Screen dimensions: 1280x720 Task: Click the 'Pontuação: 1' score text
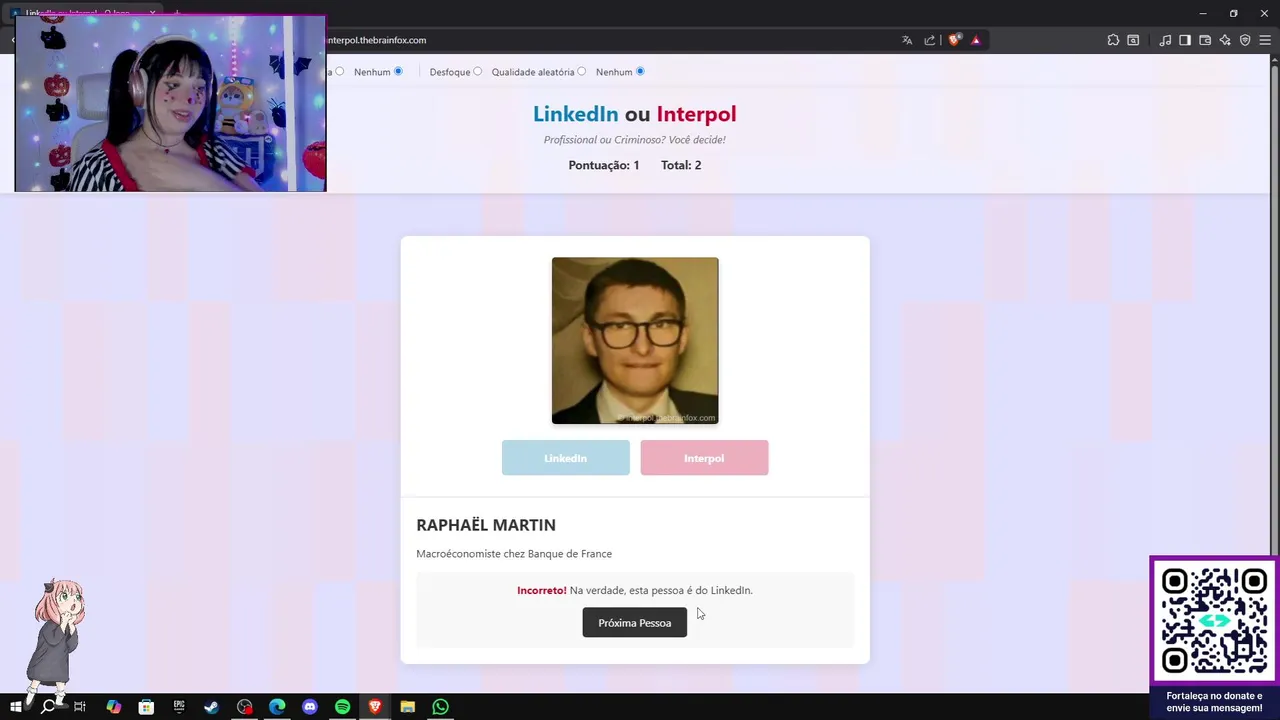604,165
